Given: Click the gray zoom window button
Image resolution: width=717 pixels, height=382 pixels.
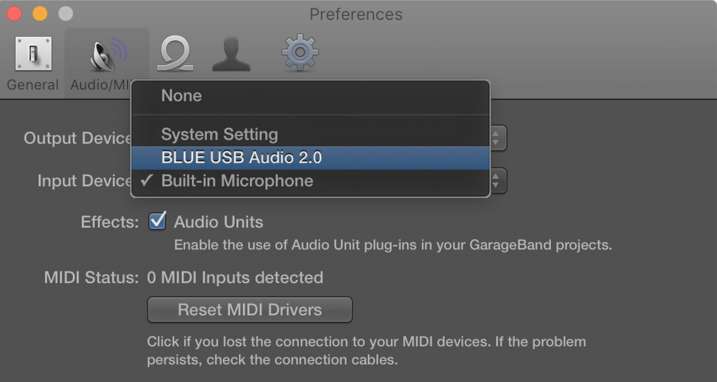Looking at the screenshot, I should click(x=65, y=14).
